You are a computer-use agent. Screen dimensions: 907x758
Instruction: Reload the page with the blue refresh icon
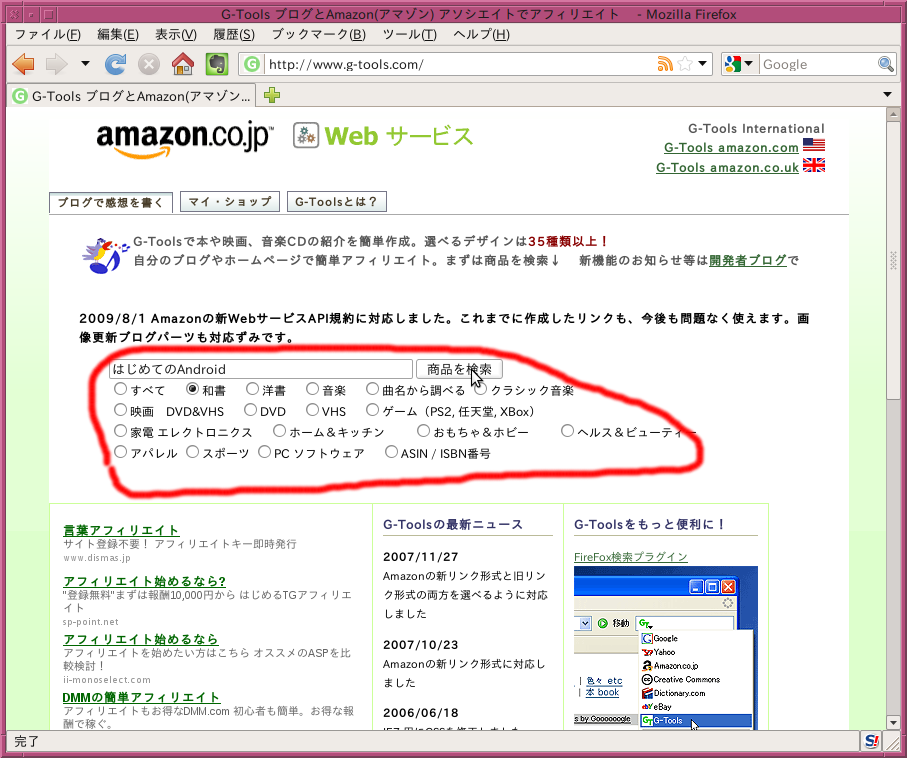pyautogui.click(x=115, y=64)
